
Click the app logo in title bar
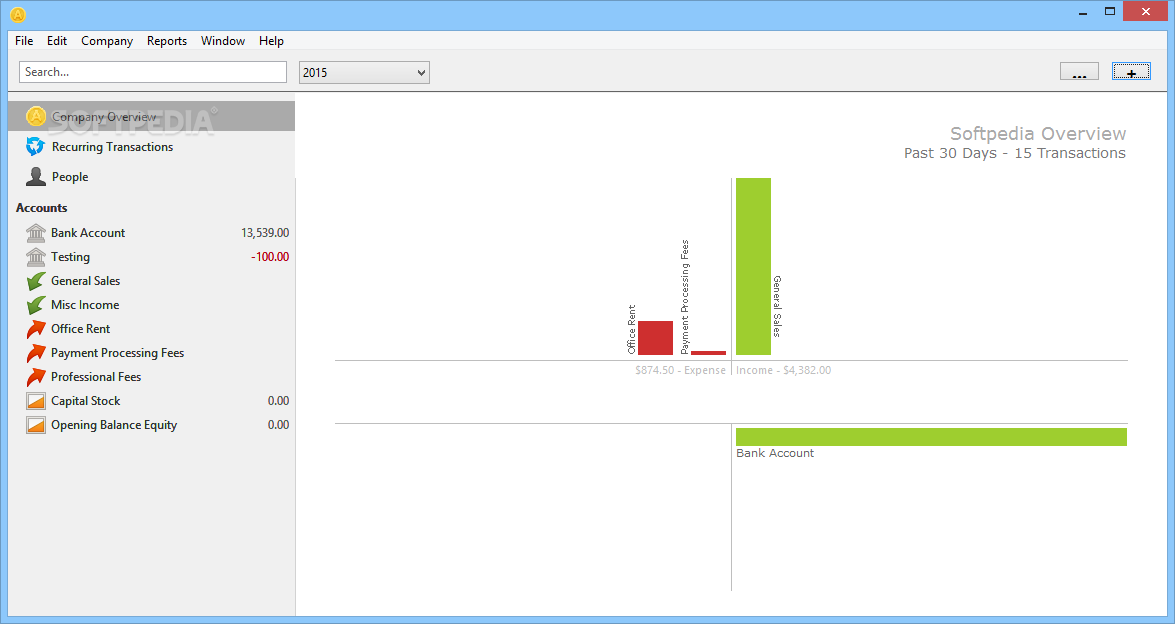(18, 14)
